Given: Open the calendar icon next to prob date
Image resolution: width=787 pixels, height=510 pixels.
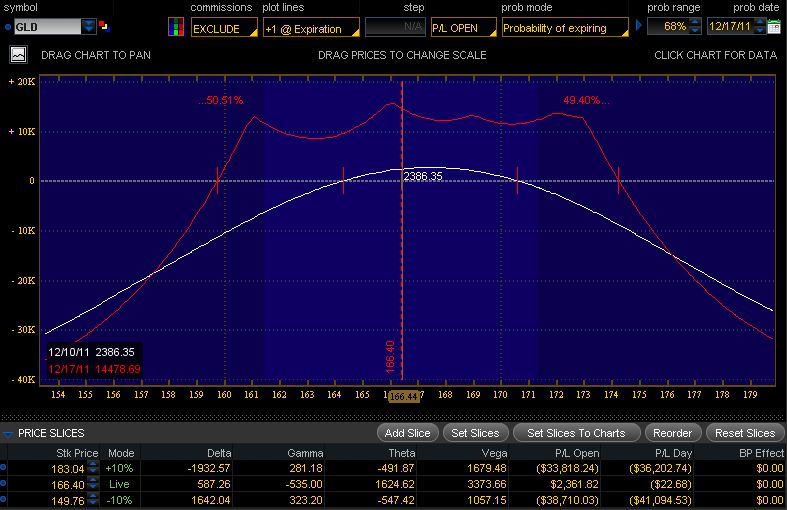Looking at the screenshot, I should [774, 26].
